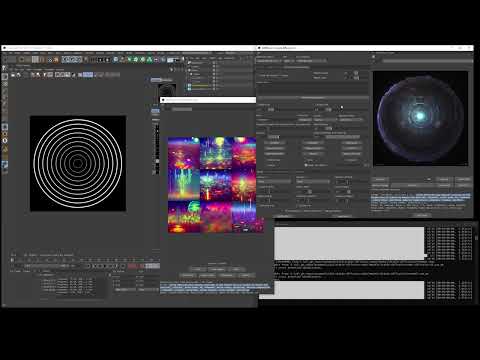This screenshot has height=360, width=480.
Task: Add a Cube primitive from the blue cube icon
Action: pos(116,60)
